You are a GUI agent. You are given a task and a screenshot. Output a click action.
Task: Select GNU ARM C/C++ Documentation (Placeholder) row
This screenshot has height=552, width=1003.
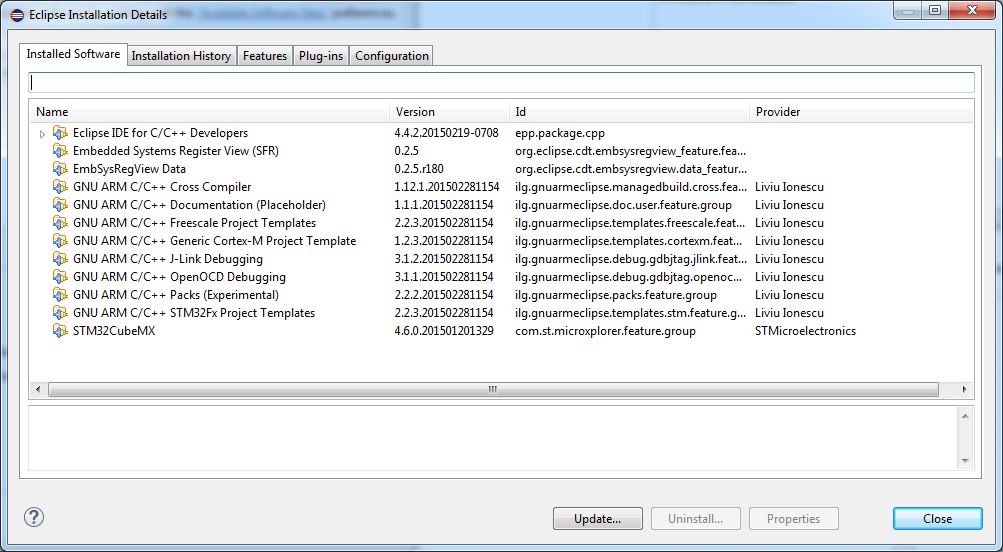point(502,205)
